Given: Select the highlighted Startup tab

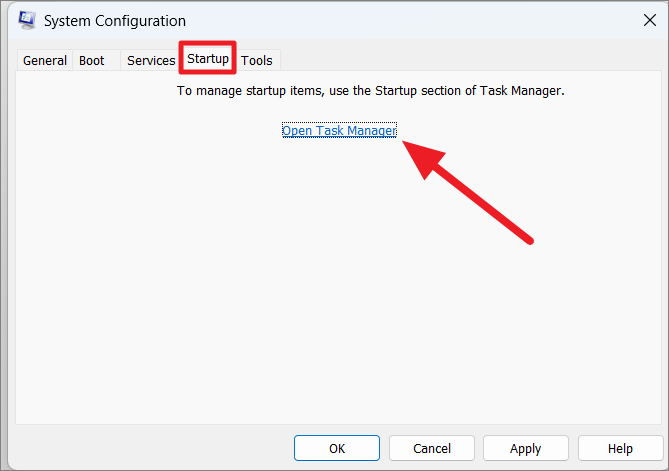Looking at the screenshot, I should click(x=208, y=58).
